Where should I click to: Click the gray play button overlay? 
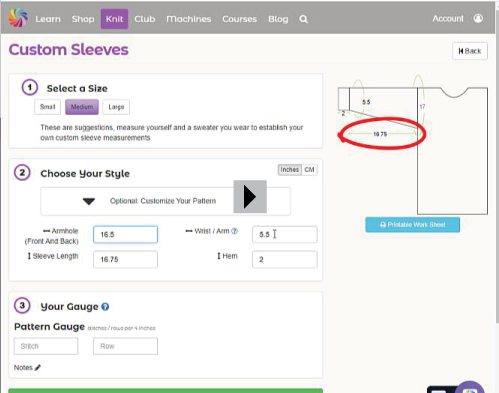[x=250, y=197]
